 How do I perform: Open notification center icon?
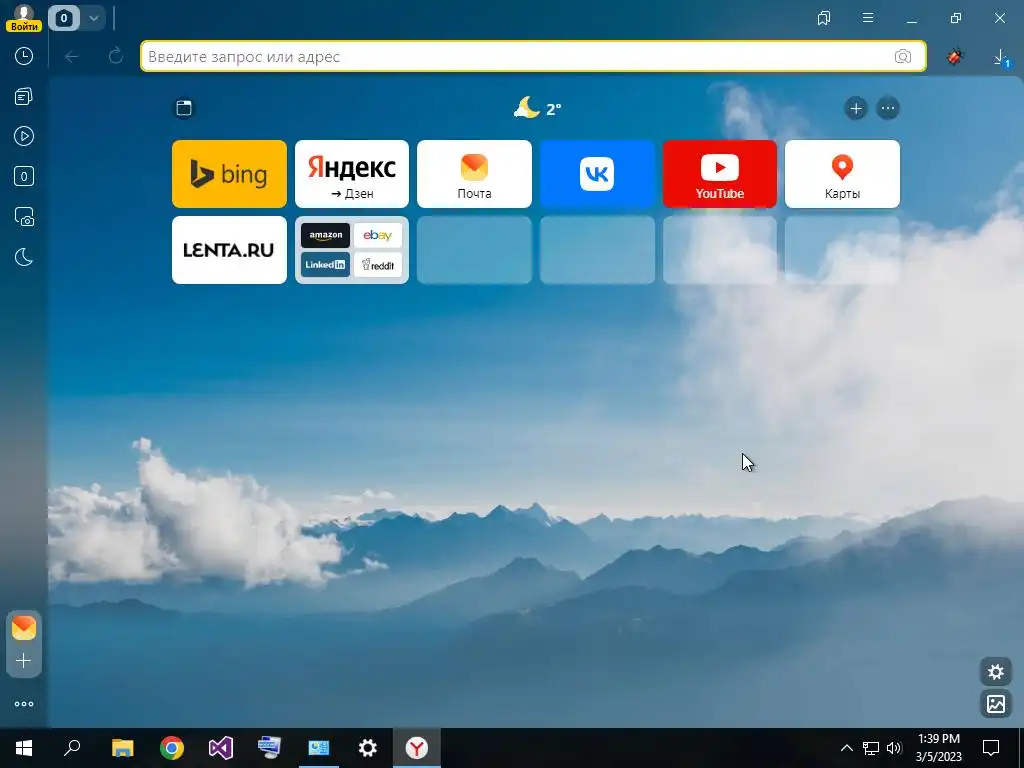[x=991, y=748]
